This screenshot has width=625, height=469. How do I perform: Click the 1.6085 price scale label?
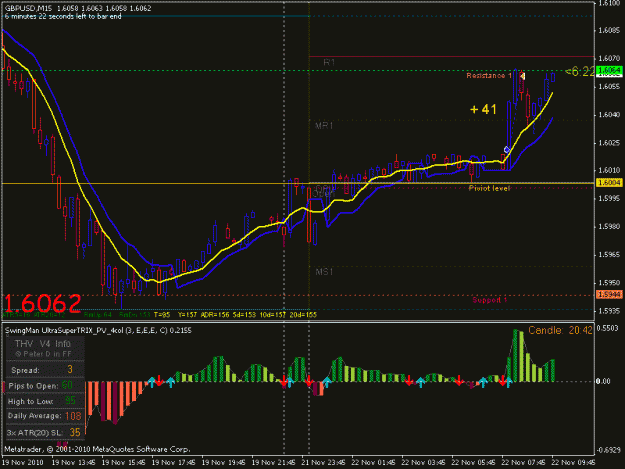coord(609,30)
